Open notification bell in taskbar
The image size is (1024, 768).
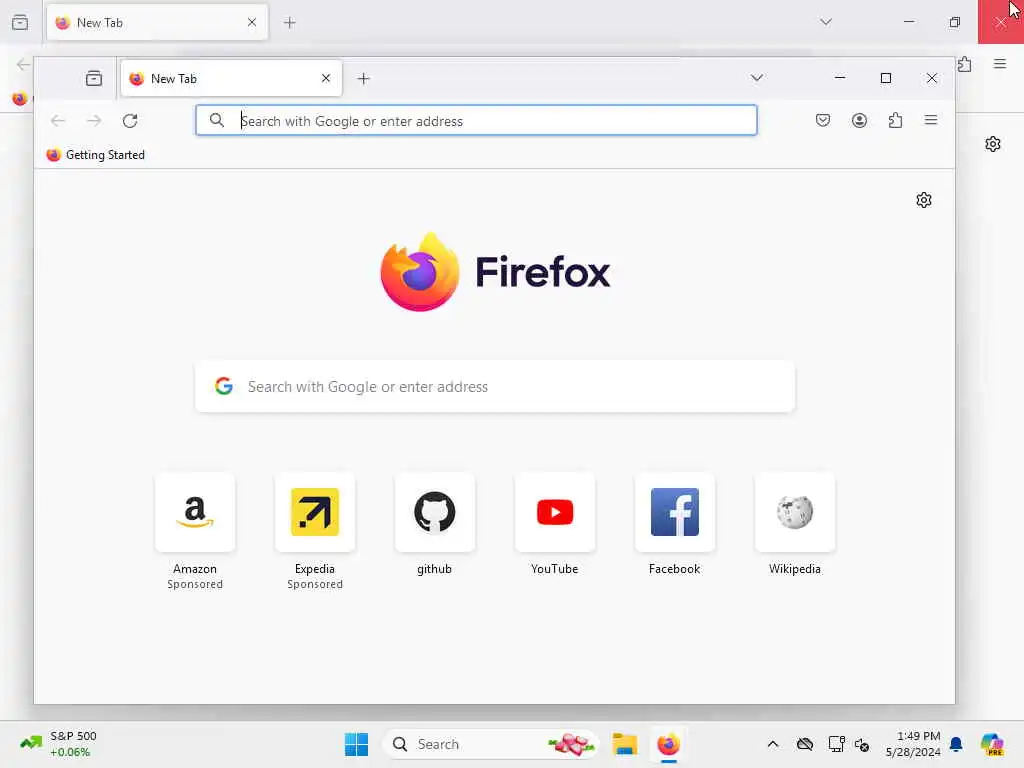[956, 744]
